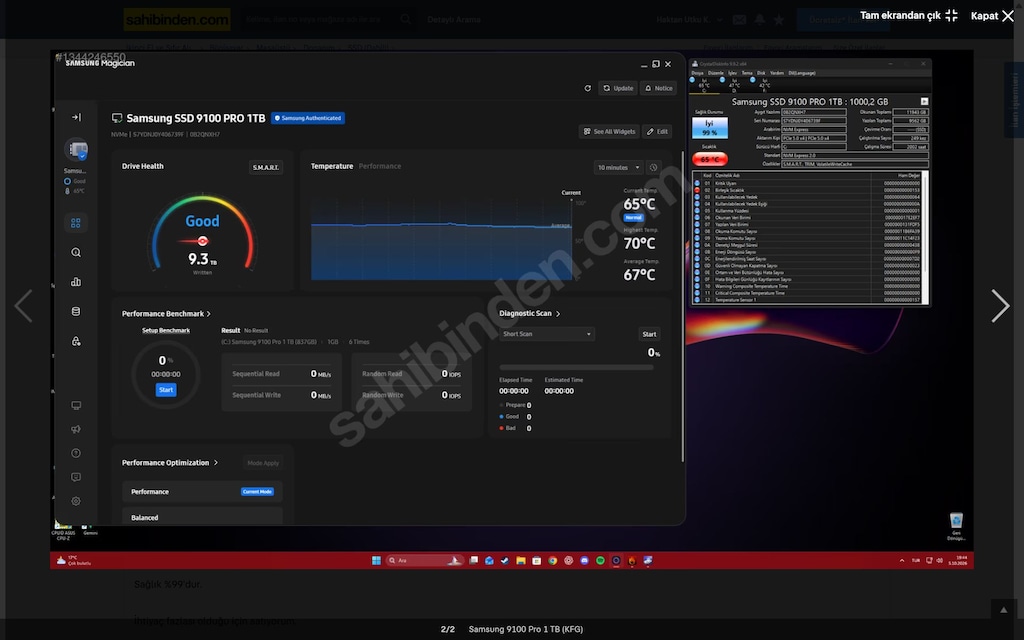This screenshot has width=1024, height=640.
Task: Click the refresh icon next to Update
Action: click(x=587, y=88)
